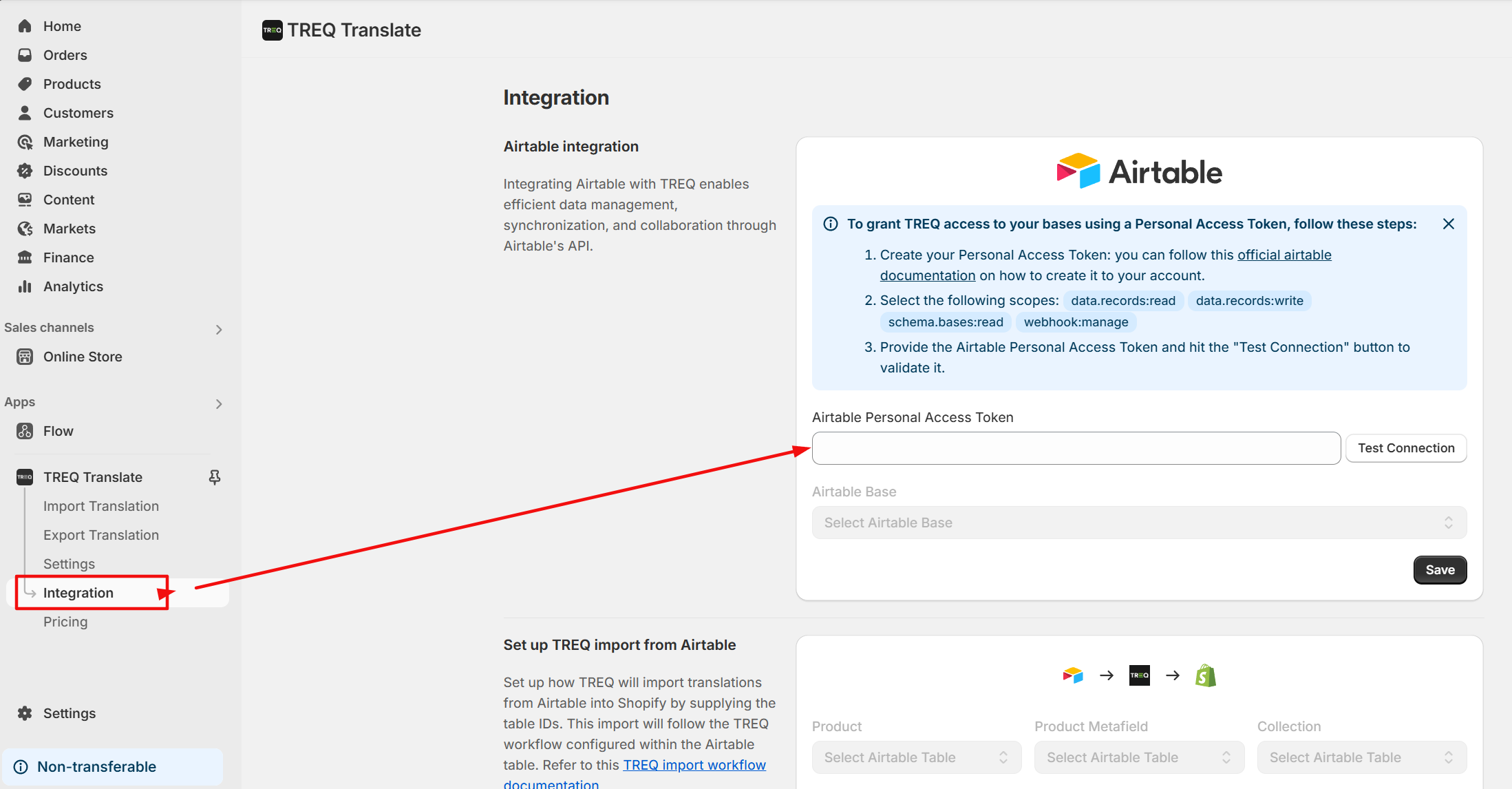The width and height of the screenshot is (1512, 789).
Task: Click the TREQ Translate page title
Action: click(354, 30)
